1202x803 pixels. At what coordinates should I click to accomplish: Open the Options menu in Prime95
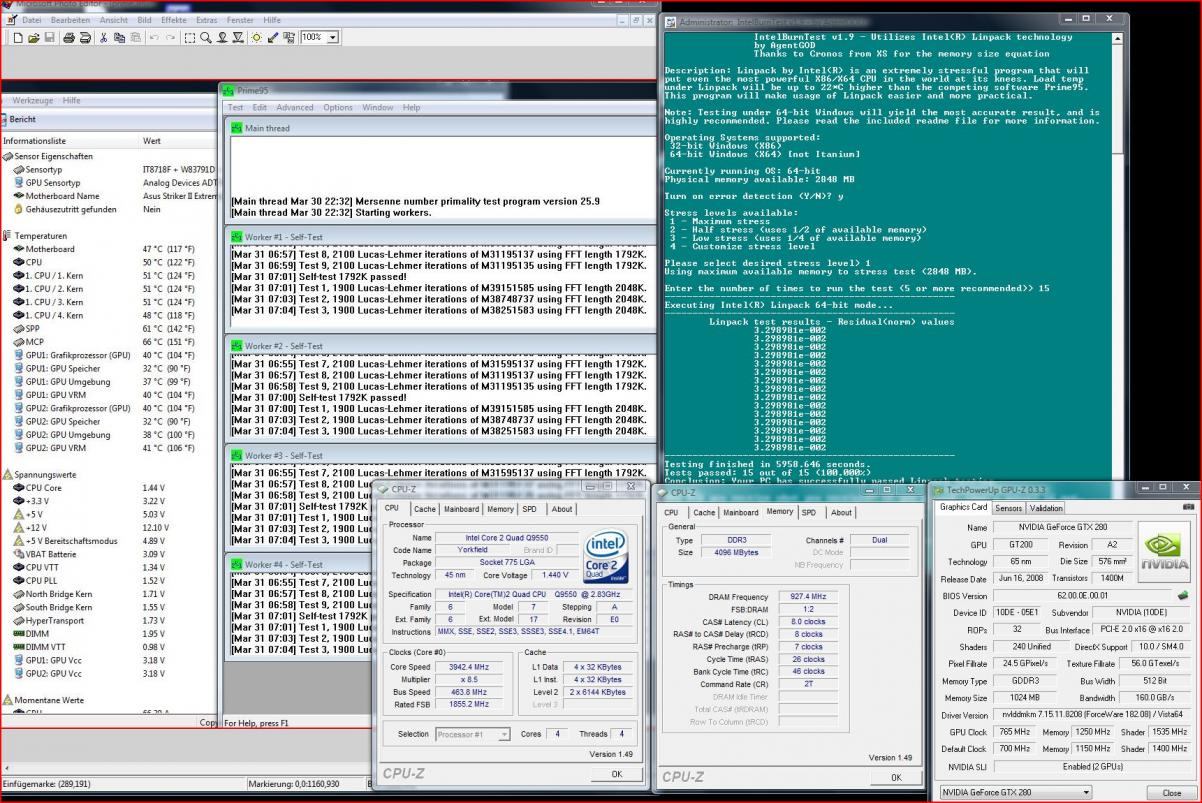coord(338,107)
